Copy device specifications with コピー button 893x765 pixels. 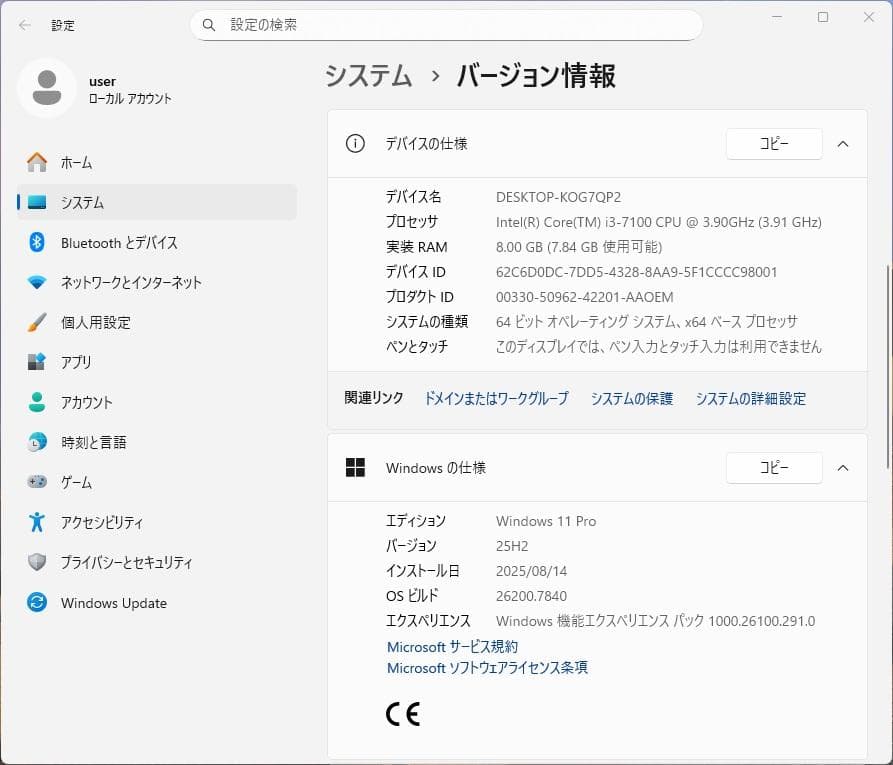pos(773,143)
